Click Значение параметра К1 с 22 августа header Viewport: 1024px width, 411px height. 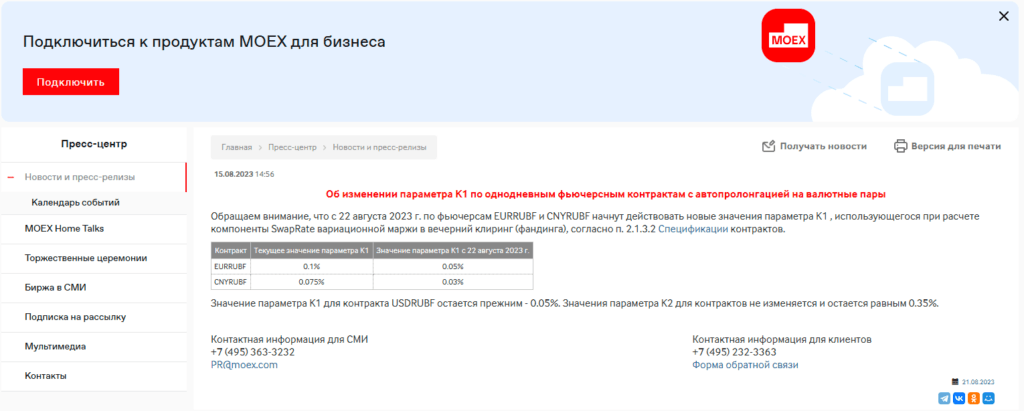pos(453,251)
